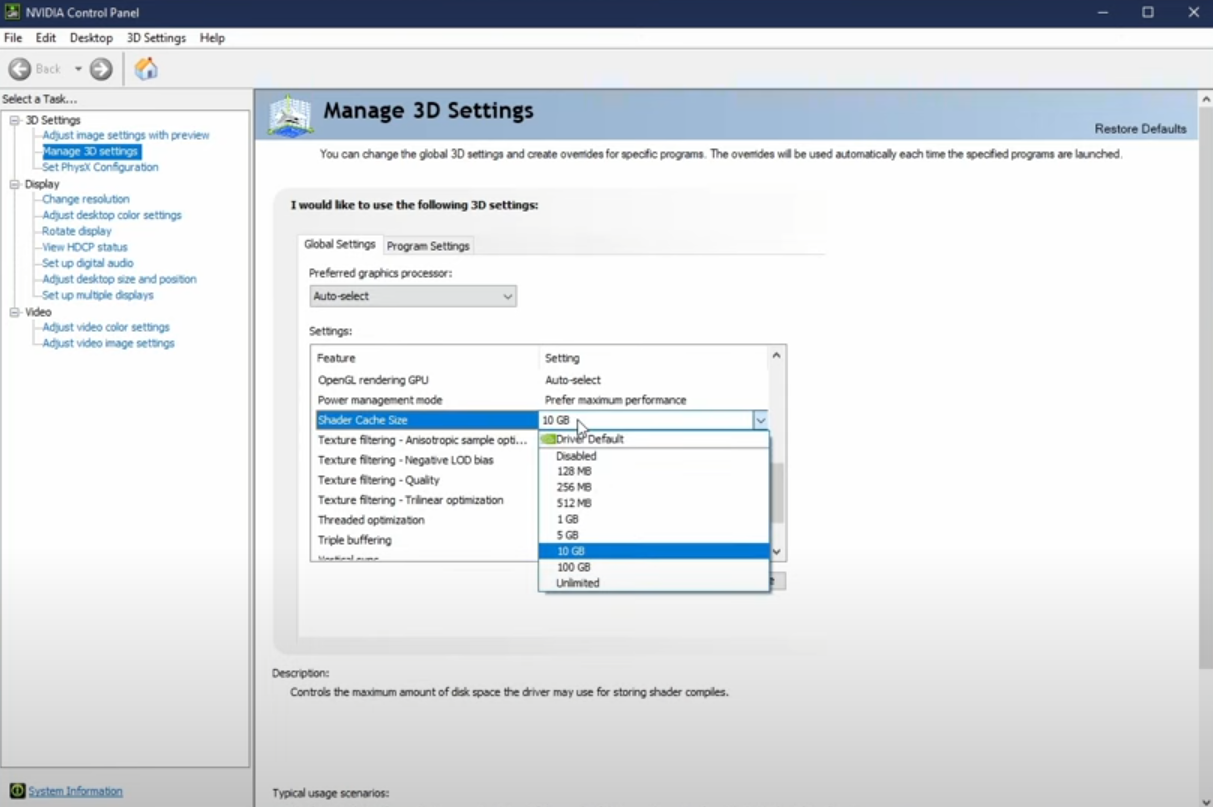Select Texture filtering Negative LOD bias row
Screen dimensions: 1213x807
(426, 460)
